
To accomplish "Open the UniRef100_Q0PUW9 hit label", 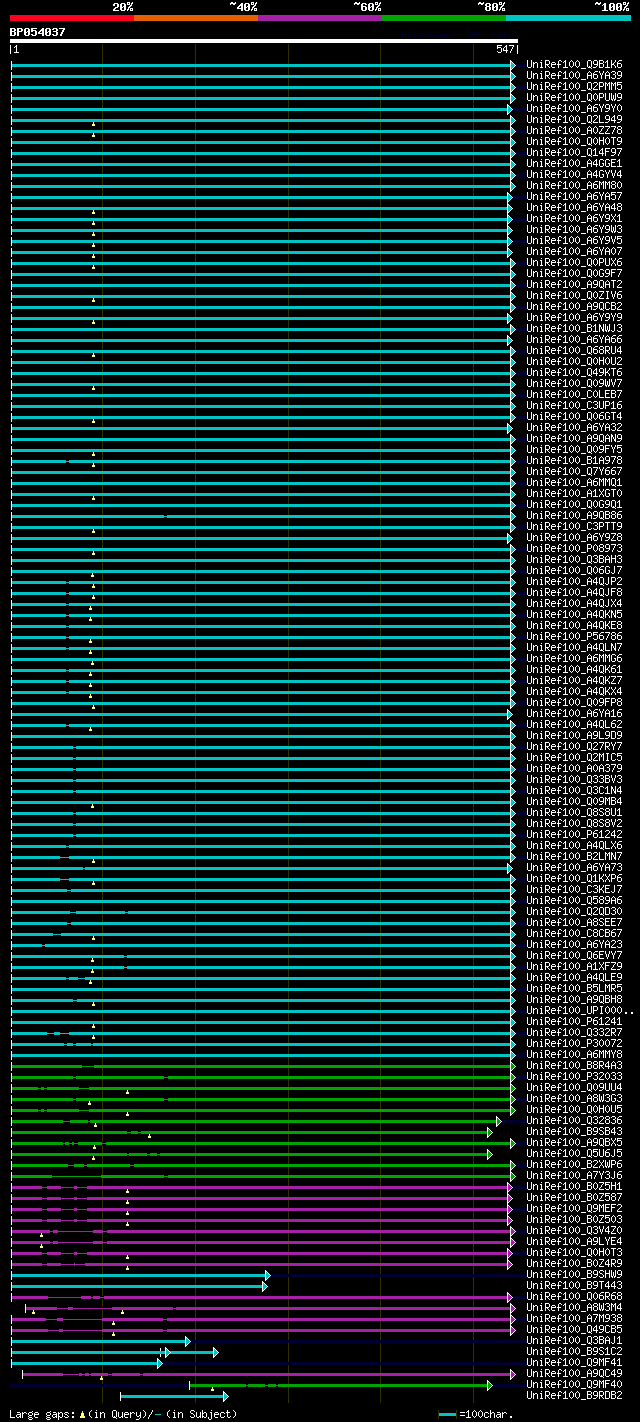I will (574, 97).
